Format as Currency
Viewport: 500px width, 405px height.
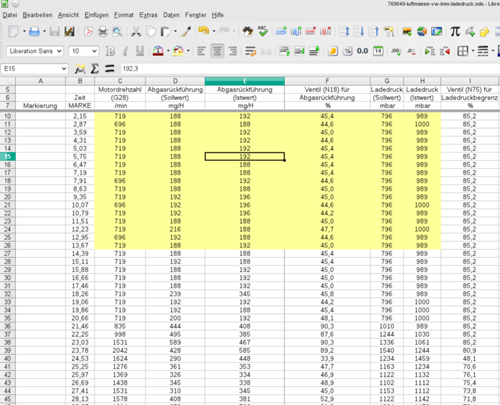click(x=333, y=51)
